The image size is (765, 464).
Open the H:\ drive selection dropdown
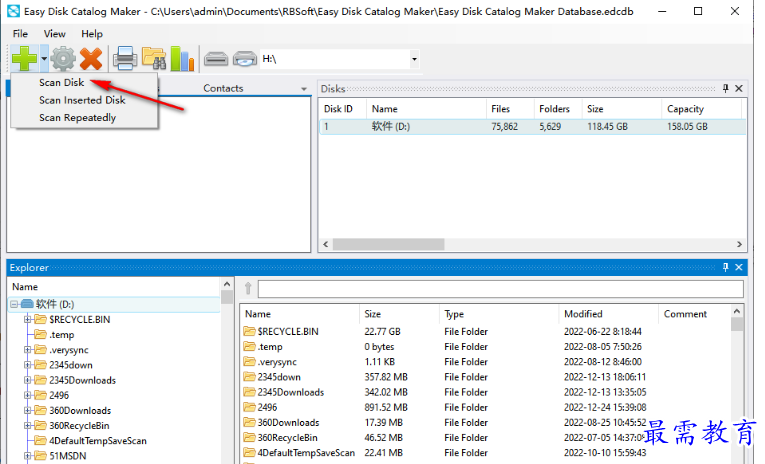point(414,59)
